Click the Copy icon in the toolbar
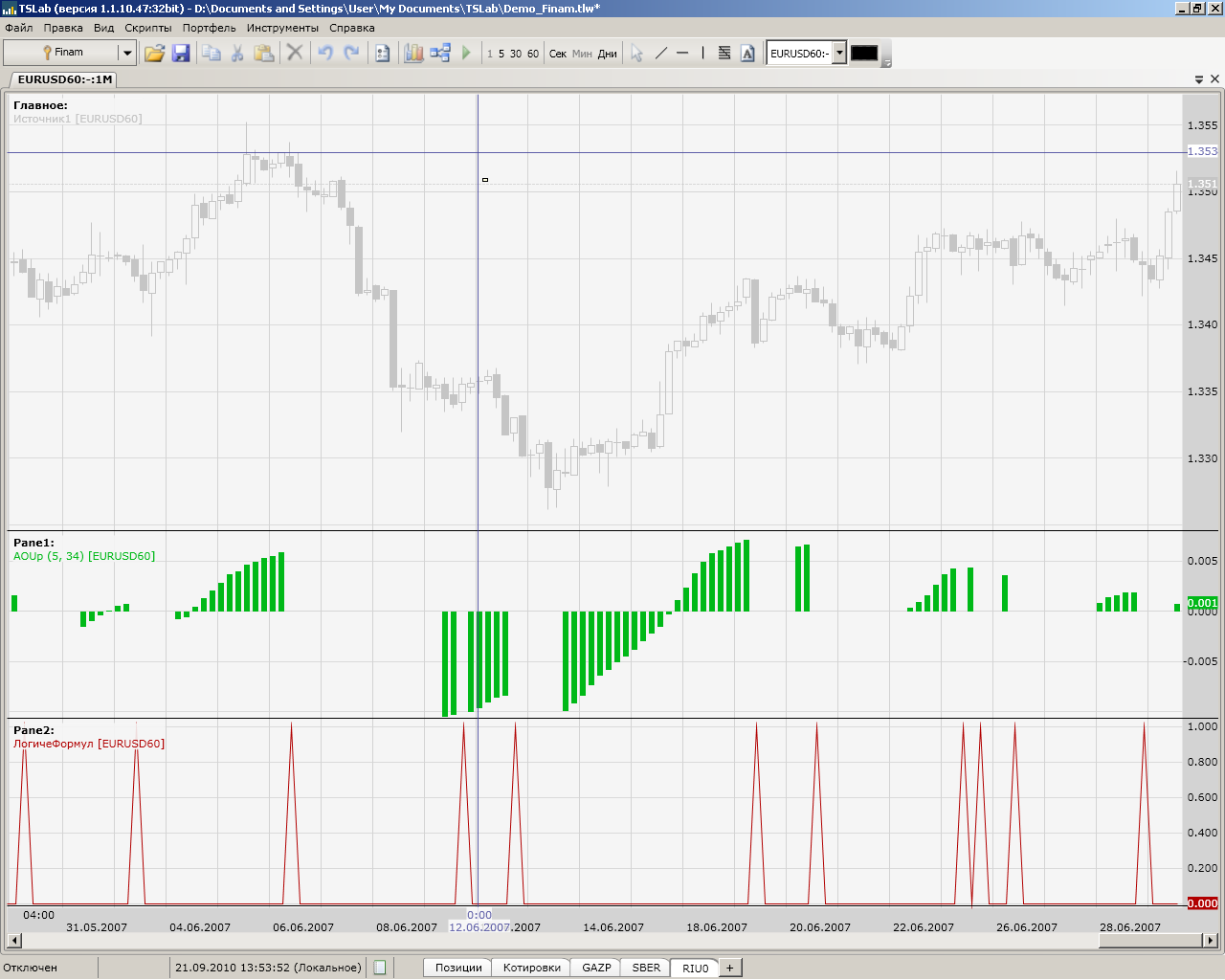 click(212, 54)
